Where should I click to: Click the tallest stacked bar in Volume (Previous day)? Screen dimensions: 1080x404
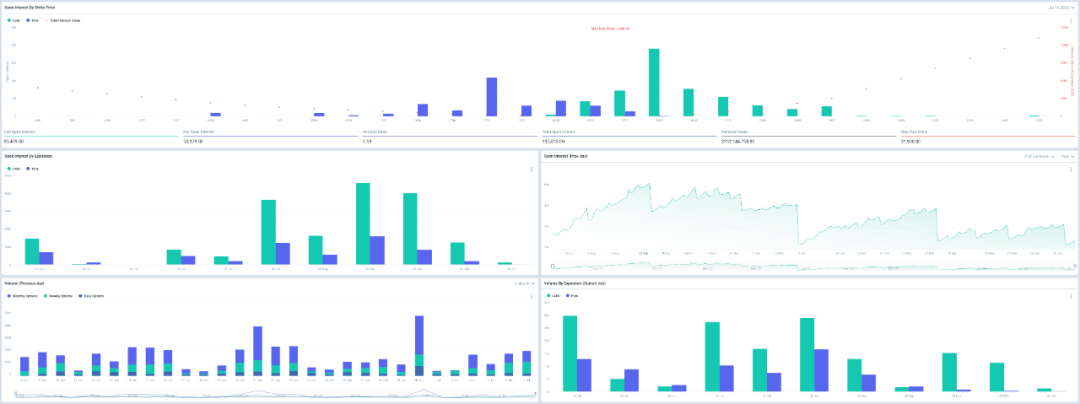419,345
